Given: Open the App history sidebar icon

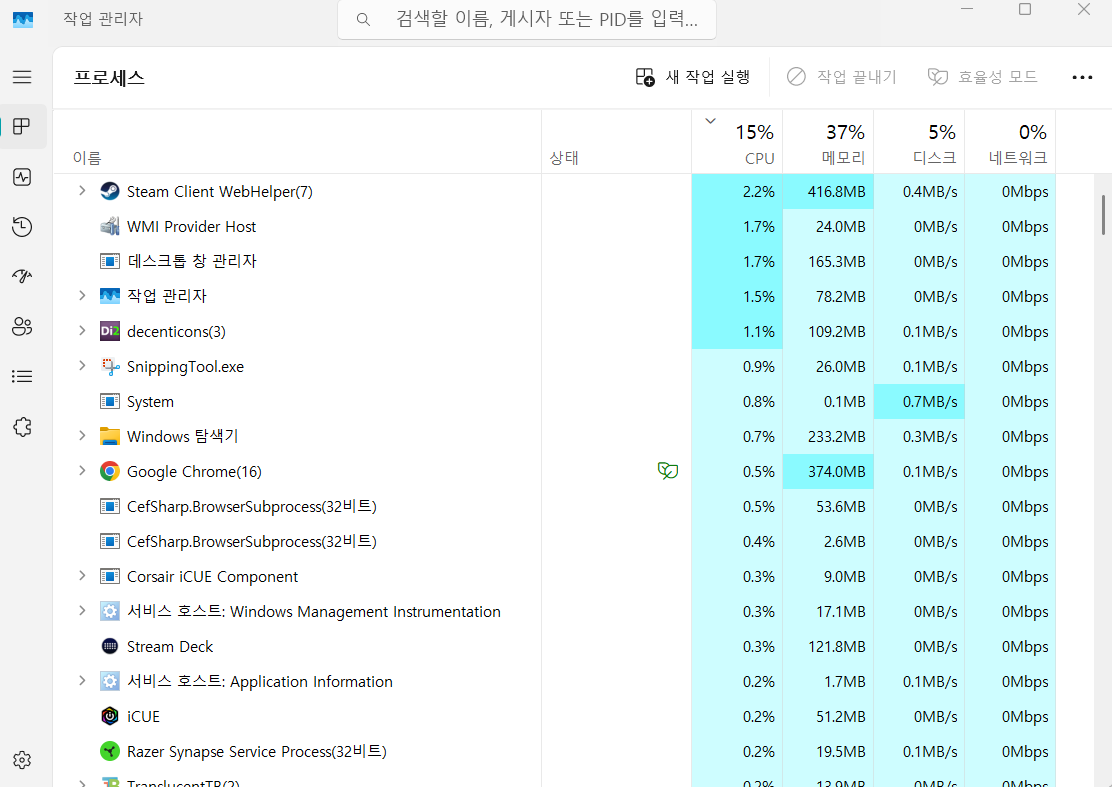Looking at the screenshot, I should [22, 227].
